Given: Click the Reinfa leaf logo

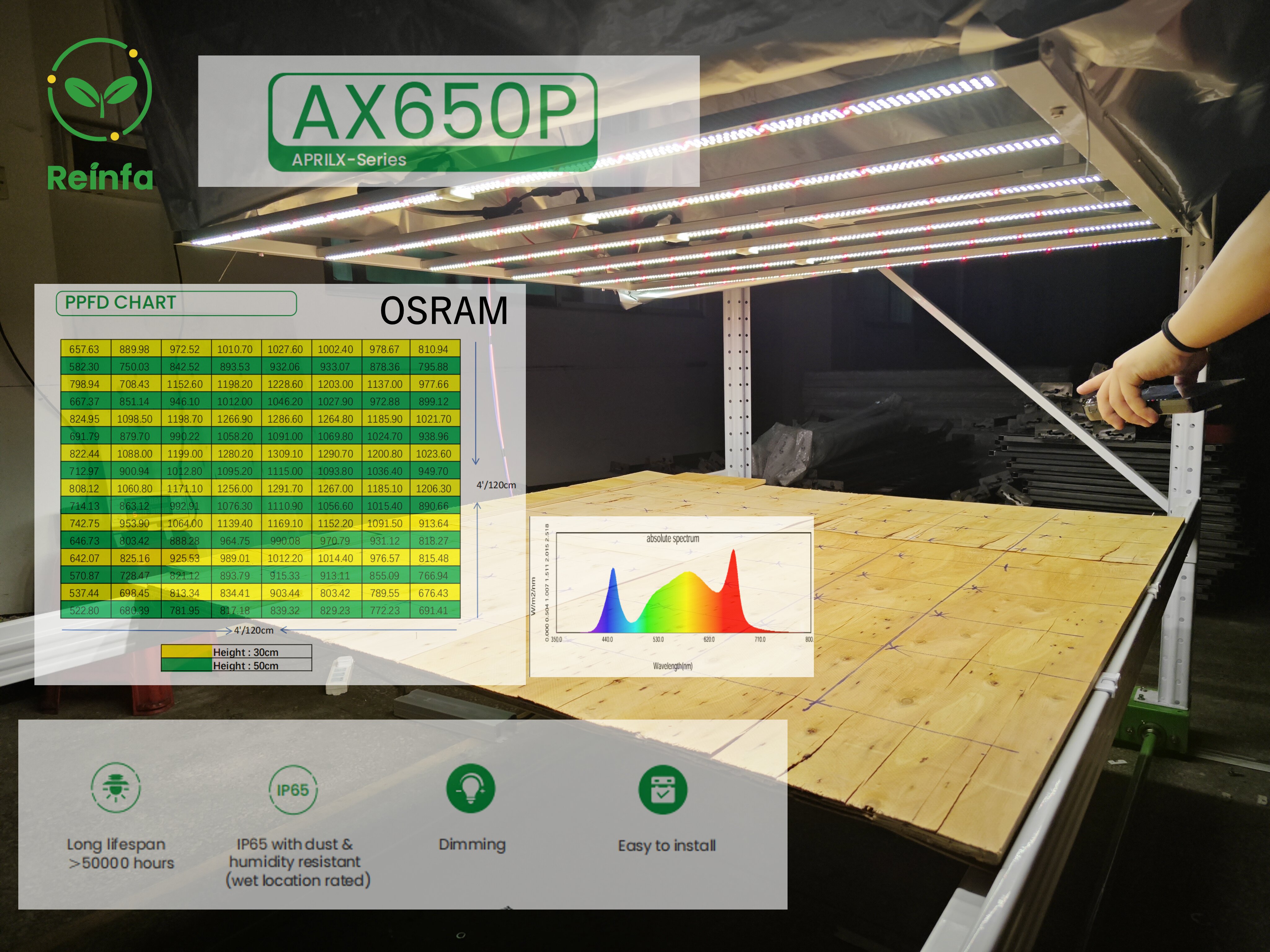Looking at the screenshot, I should [x=100, y=90].
